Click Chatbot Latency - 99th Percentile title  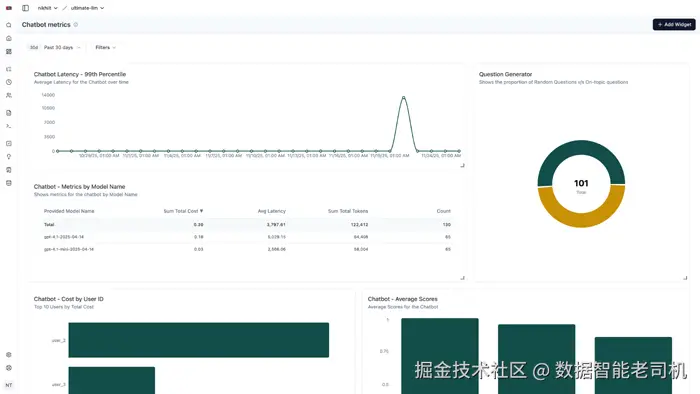coord(80,74)
